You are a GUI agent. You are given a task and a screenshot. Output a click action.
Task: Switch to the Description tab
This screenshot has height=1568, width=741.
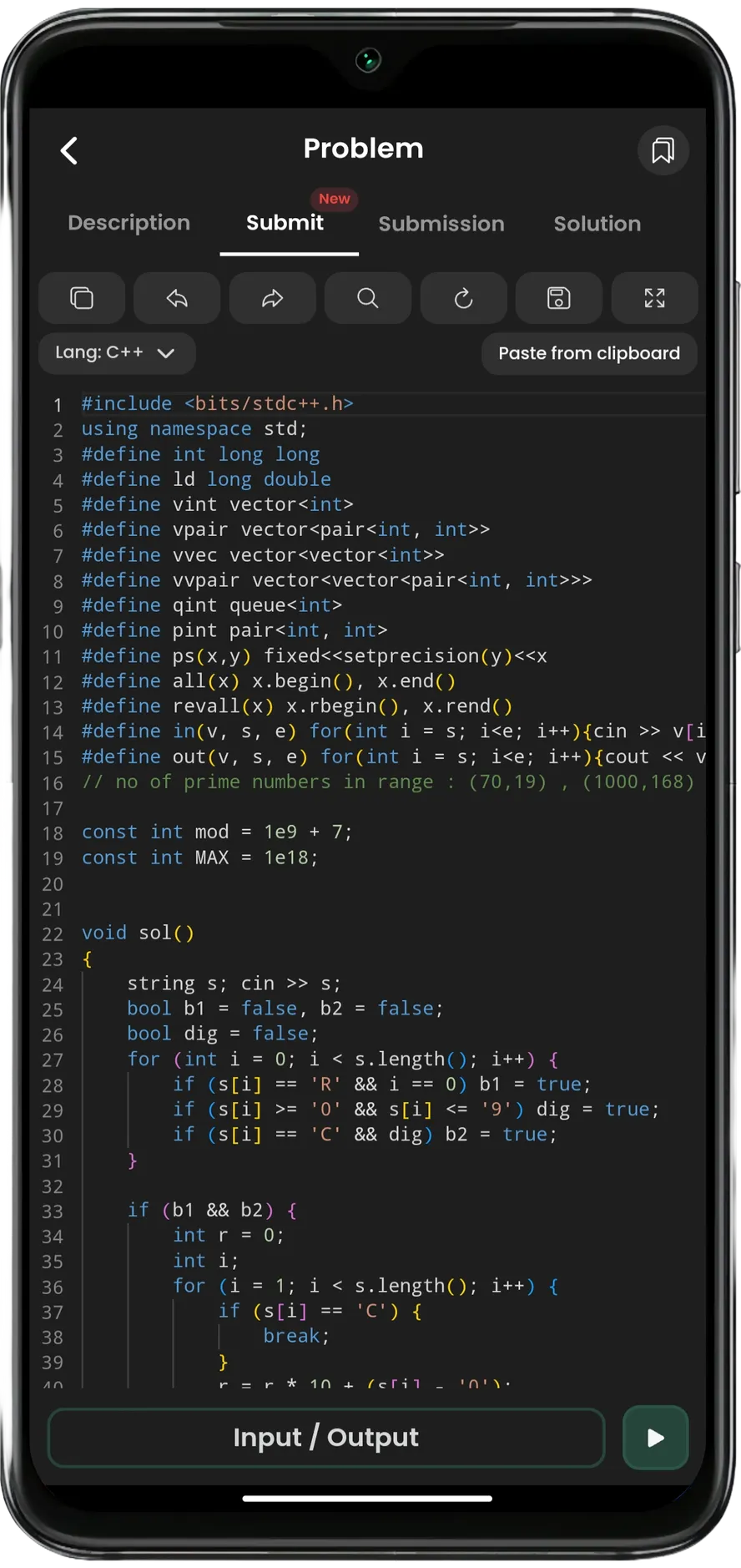[x=129, y=223]
